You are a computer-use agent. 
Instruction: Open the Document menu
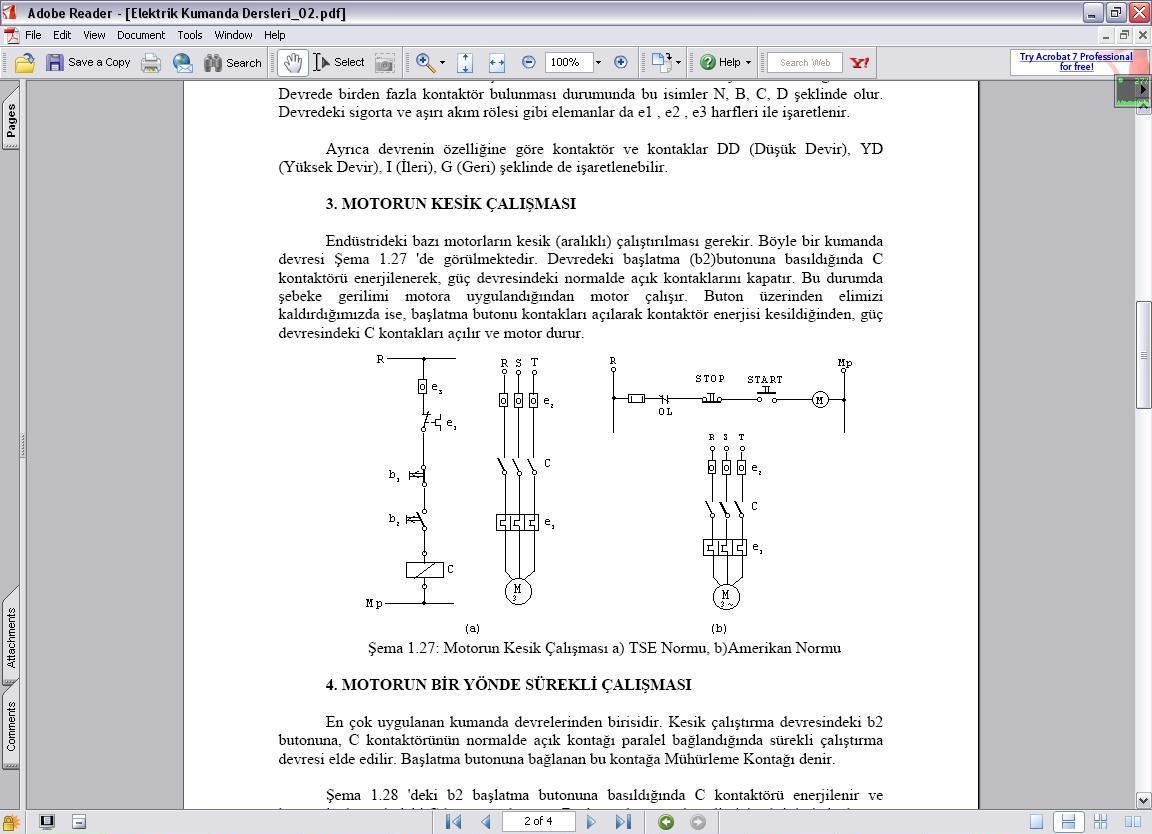(140, 34)
